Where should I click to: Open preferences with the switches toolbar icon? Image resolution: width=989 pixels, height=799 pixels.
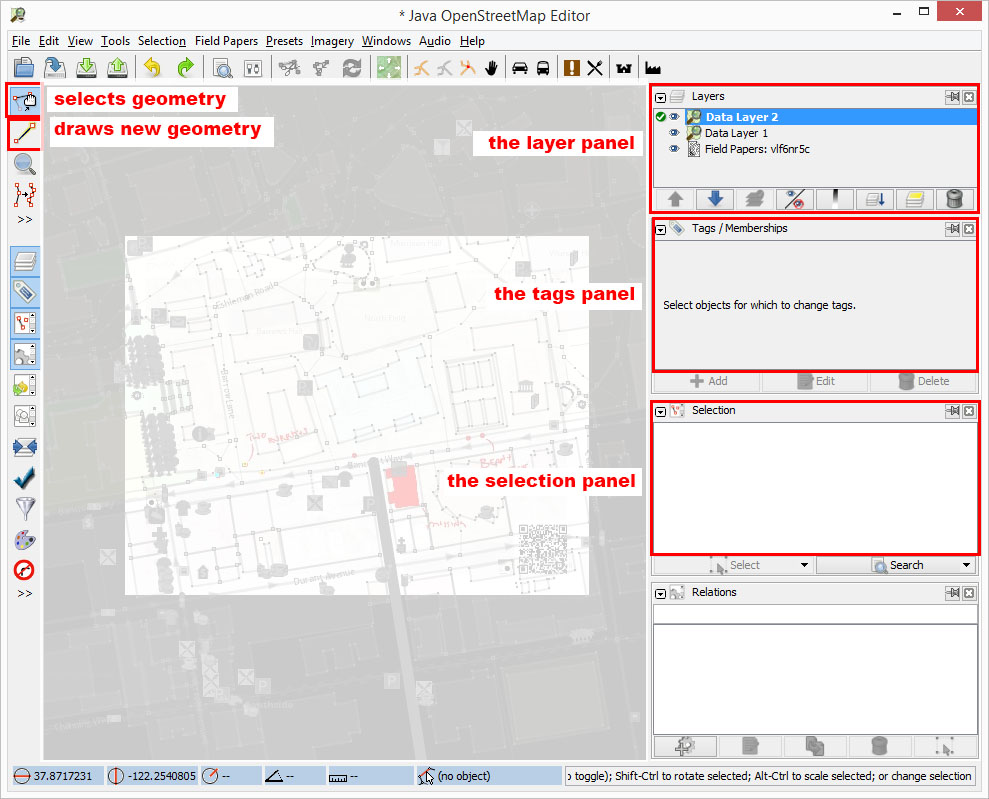[x=253, y=67]
